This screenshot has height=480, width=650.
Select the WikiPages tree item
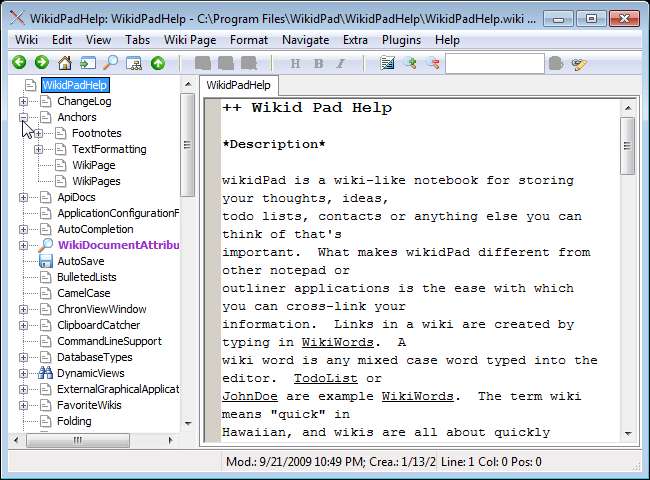tap(96, 181)
